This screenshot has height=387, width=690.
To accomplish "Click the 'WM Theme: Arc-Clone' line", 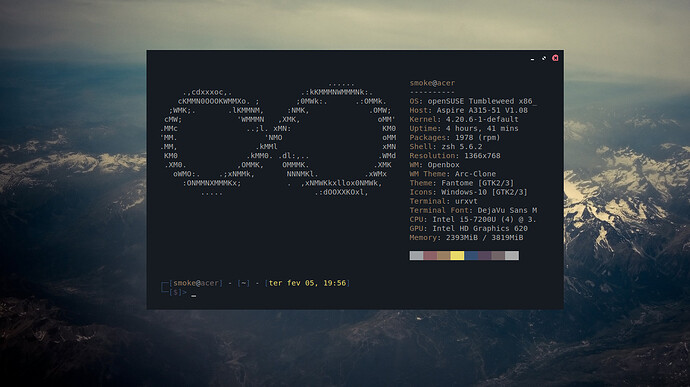I will pos(453,174).
